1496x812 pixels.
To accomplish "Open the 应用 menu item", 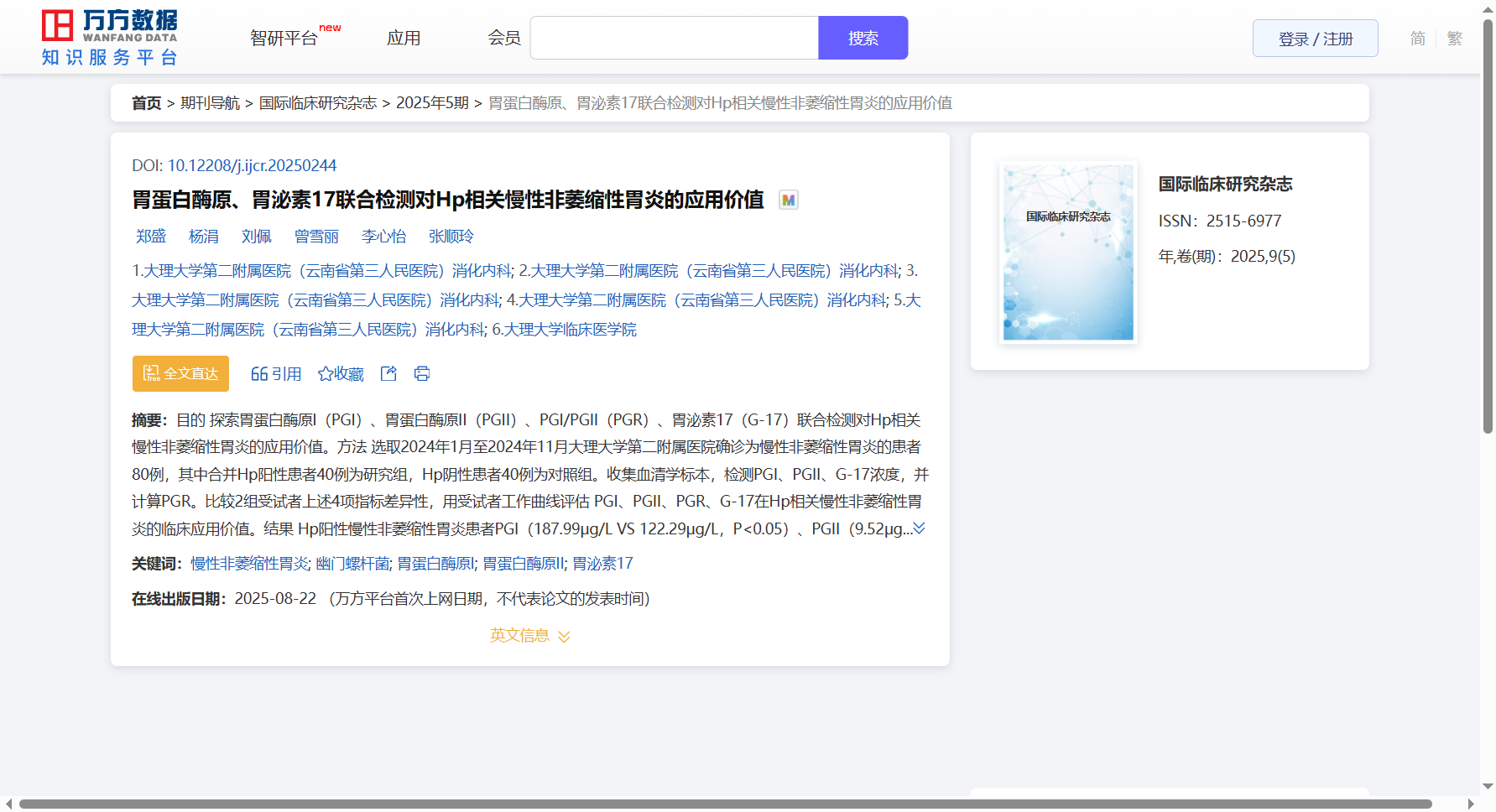I will click(x=404, y=39).
